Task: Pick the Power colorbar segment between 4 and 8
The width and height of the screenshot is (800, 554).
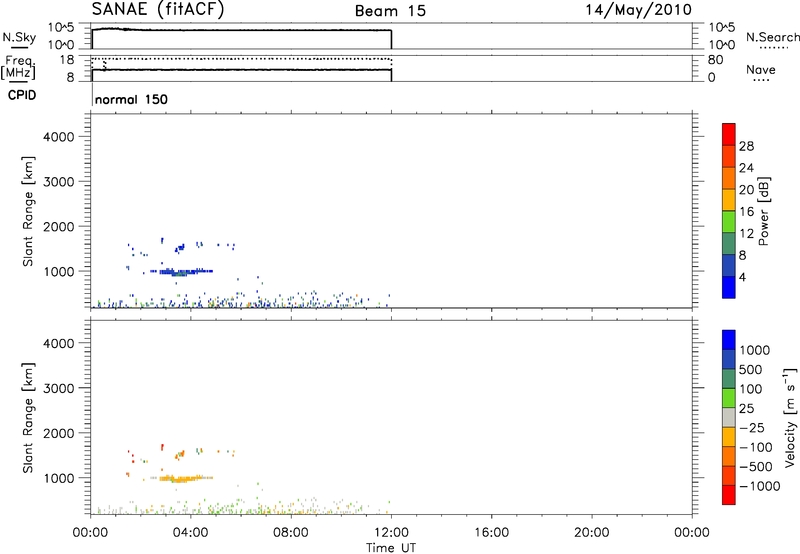Action: tap(729, 265)
